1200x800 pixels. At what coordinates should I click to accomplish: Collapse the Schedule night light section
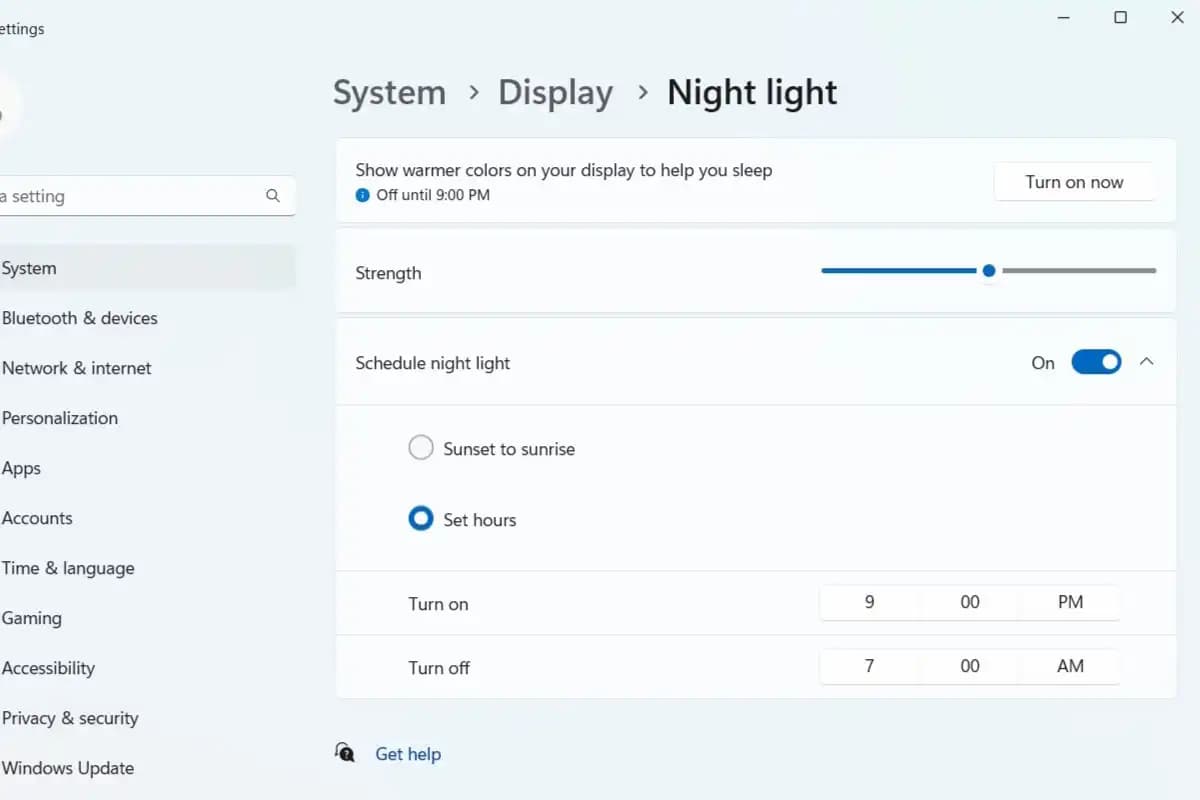pos(1147,362)
